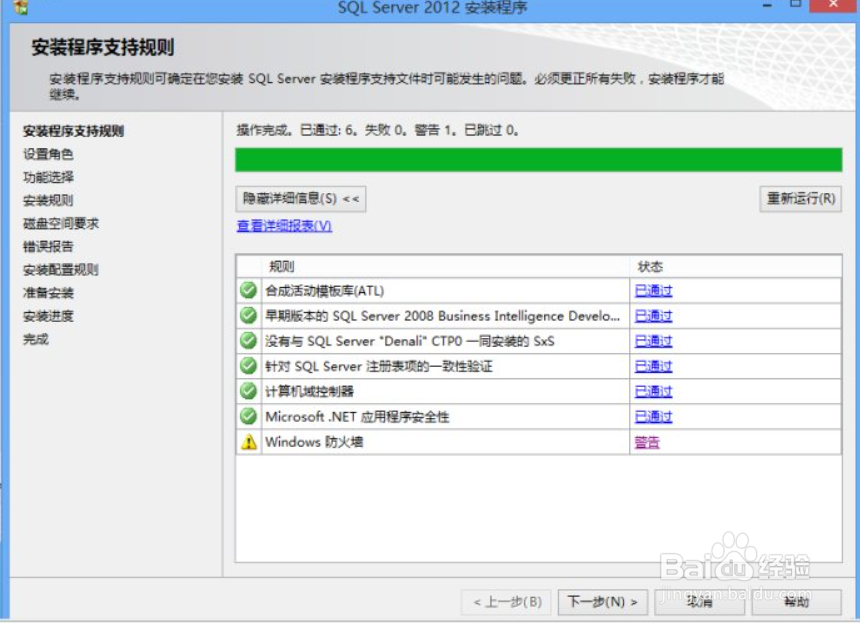This screenshot has width=860, height=624.
Task: Click the 下一步(N) button
Action: pos(602,602)
